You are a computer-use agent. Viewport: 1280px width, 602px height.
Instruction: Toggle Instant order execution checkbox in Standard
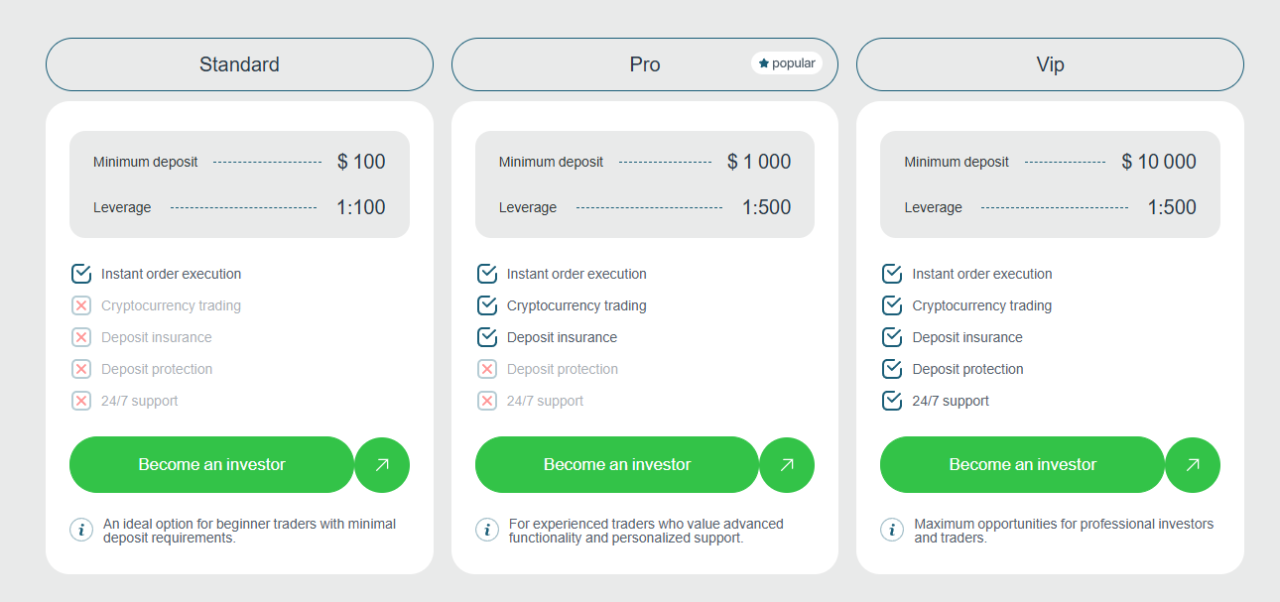(82, 274)
